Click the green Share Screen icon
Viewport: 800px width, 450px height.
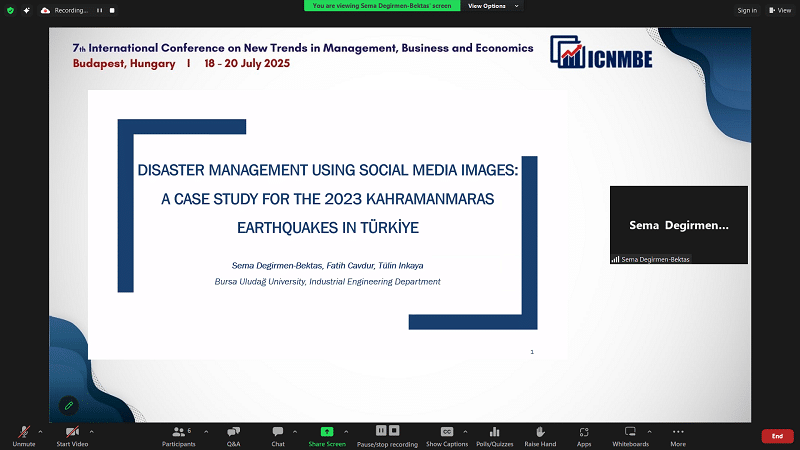point(327,431)
